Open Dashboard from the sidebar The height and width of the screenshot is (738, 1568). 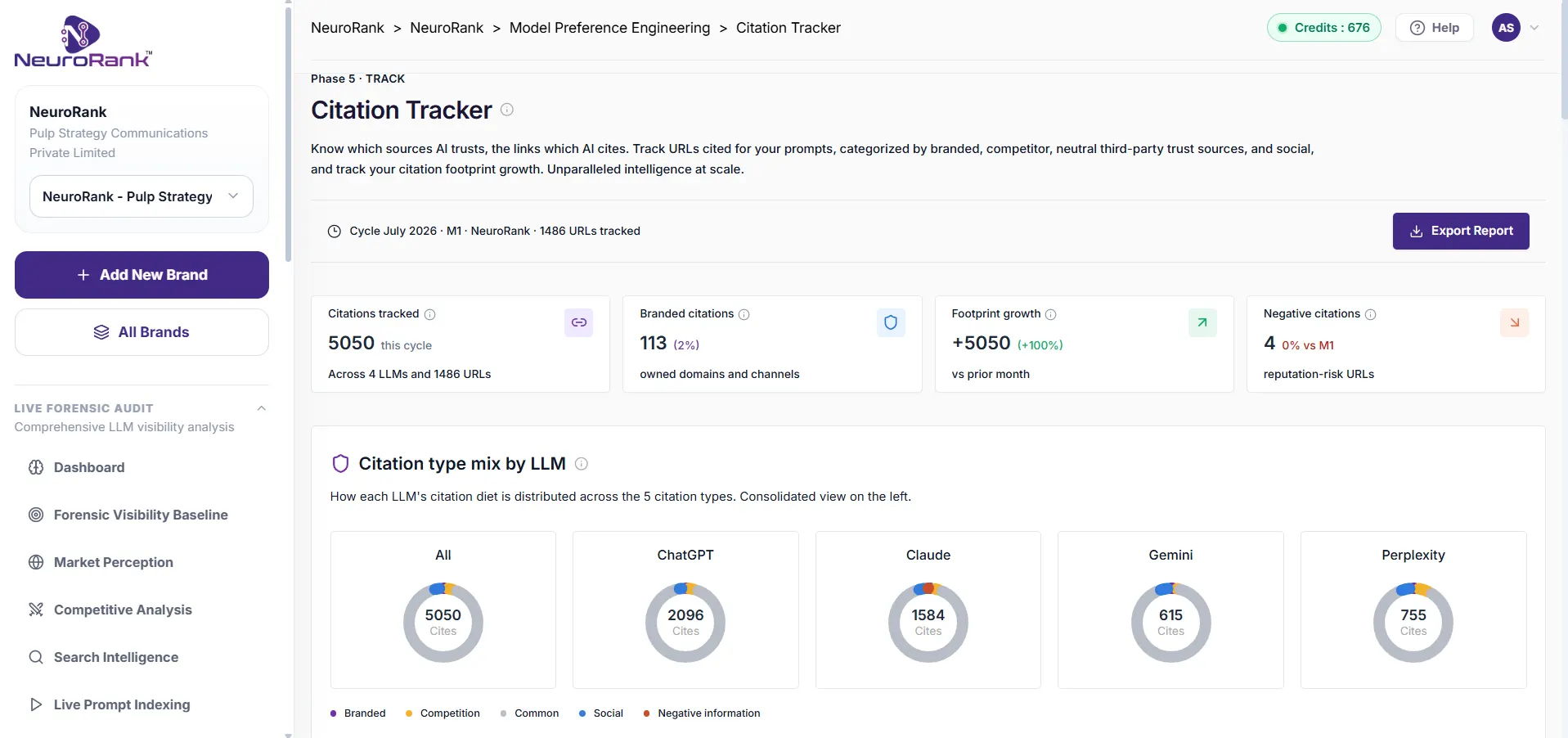89,467
